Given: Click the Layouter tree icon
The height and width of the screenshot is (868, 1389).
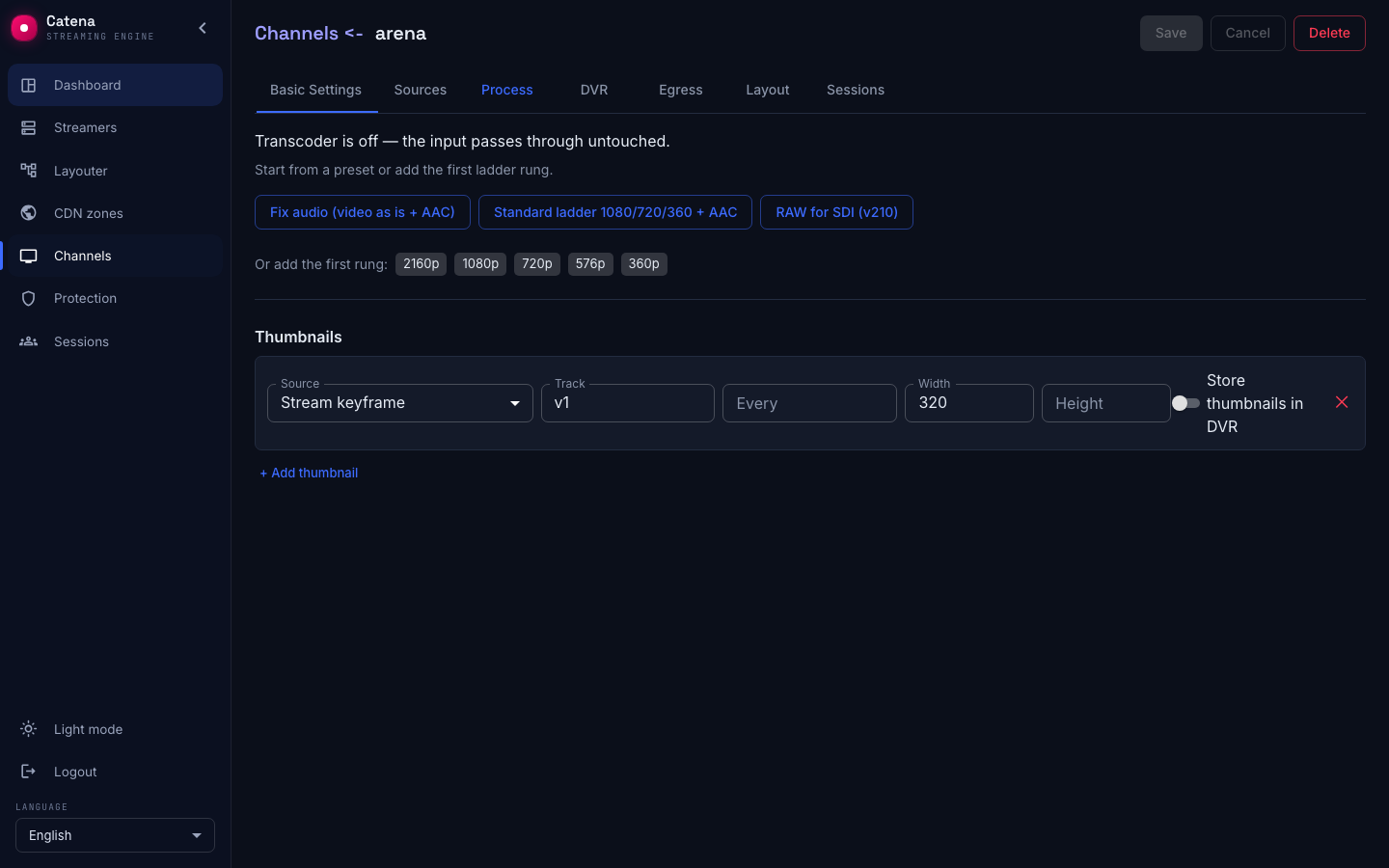Looking at the screenshot, I should (x=29, y=171).
